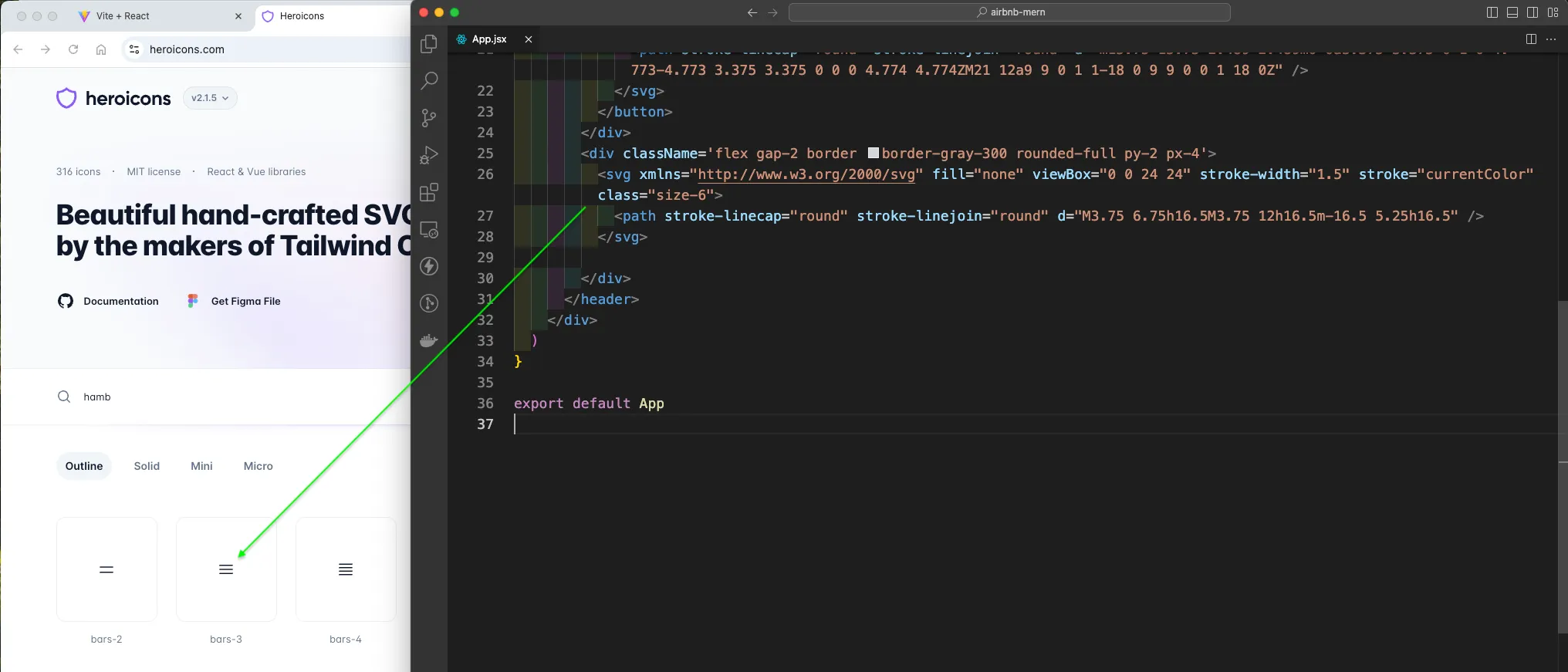Viewport: 1568px width, 672px height.
Task: Close the App.jsx tab
Action: click(x=529, y=39)
